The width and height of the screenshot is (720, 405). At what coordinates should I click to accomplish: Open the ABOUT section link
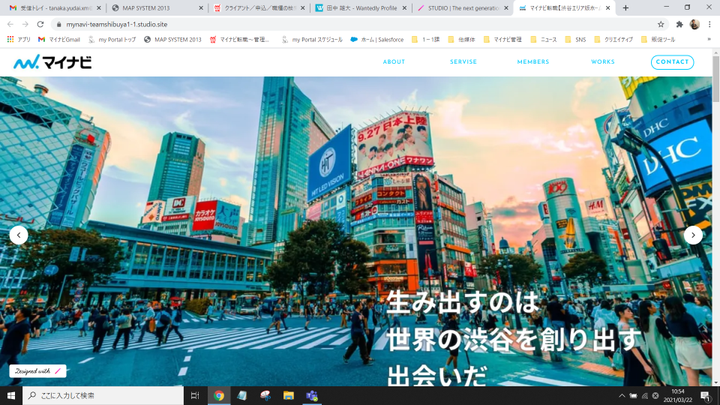(x=394, y=62)
